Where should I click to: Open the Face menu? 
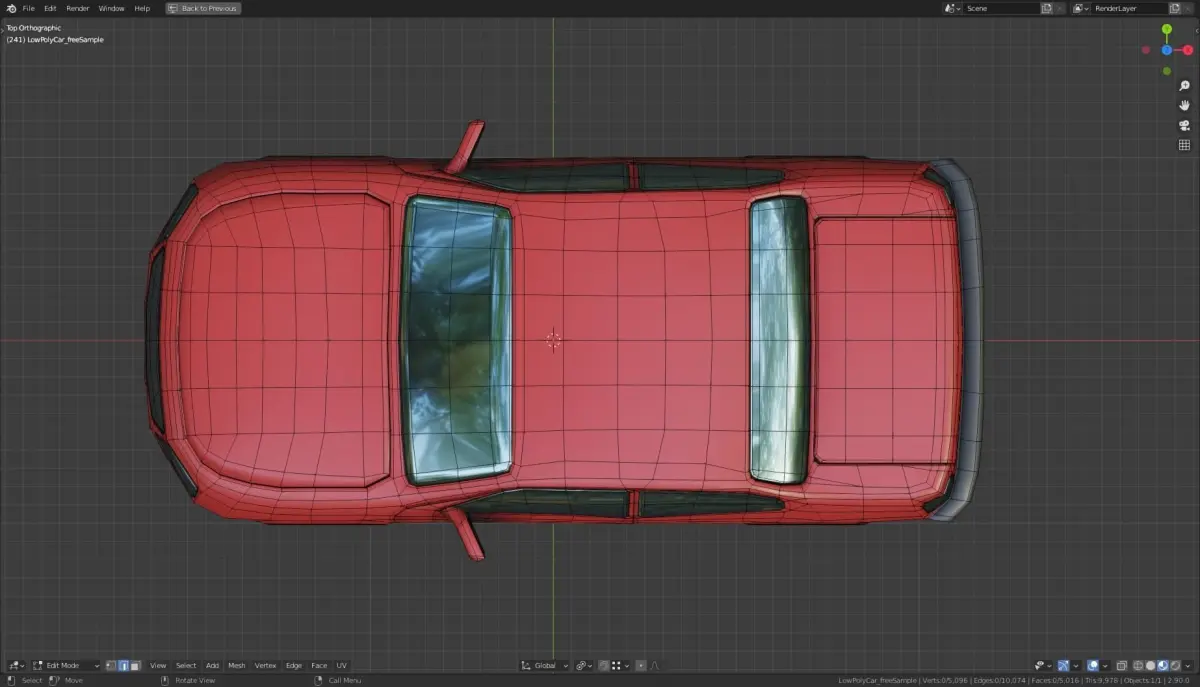pyautogui.click(x=319, y=665)
